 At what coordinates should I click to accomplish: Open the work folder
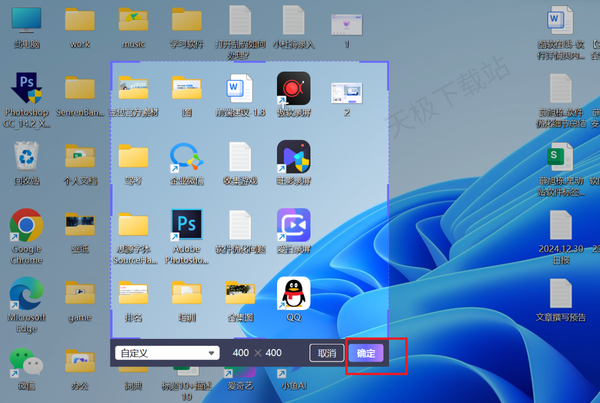pyautogui.click(x=80, y=20)
